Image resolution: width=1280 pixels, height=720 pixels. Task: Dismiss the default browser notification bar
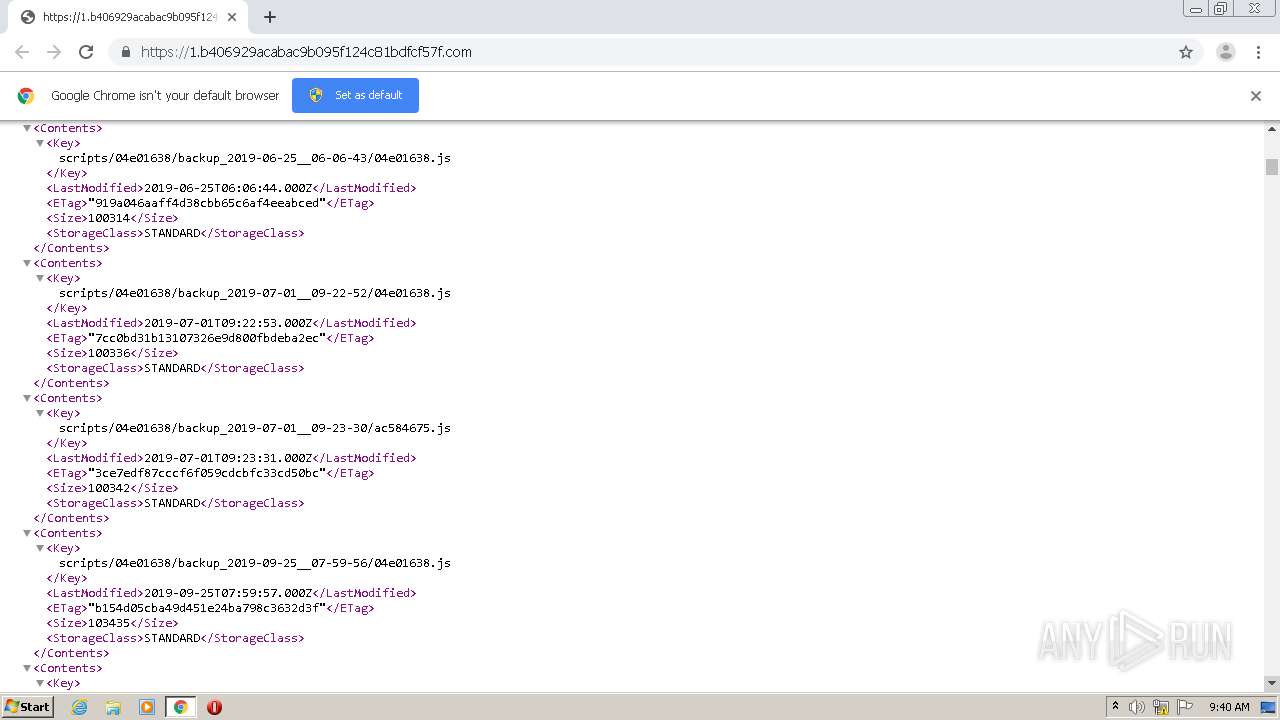pos(1256,96)
